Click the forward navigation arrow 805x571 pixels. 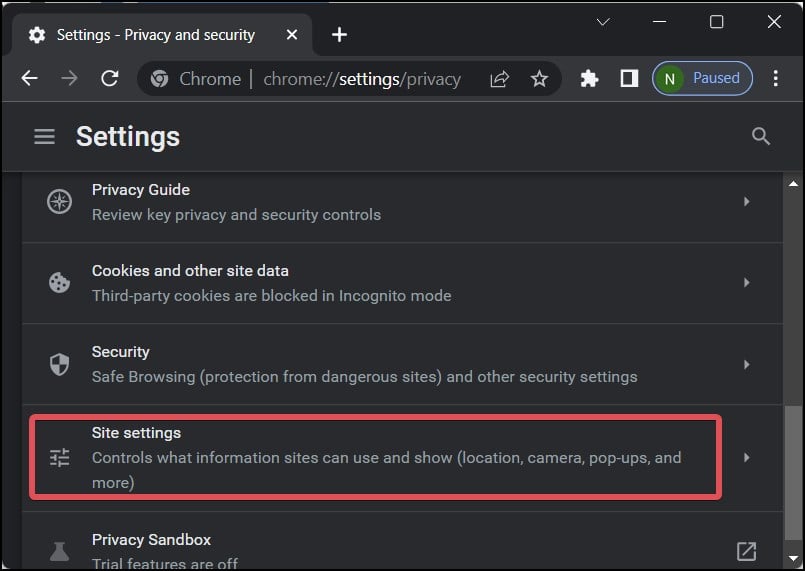(69, 79)
